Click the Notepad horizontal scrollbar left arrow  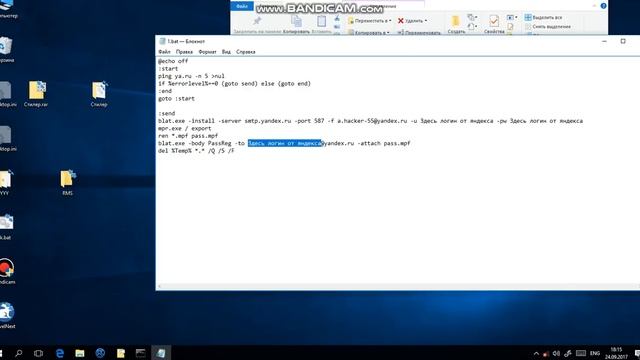tap(159, 287)
